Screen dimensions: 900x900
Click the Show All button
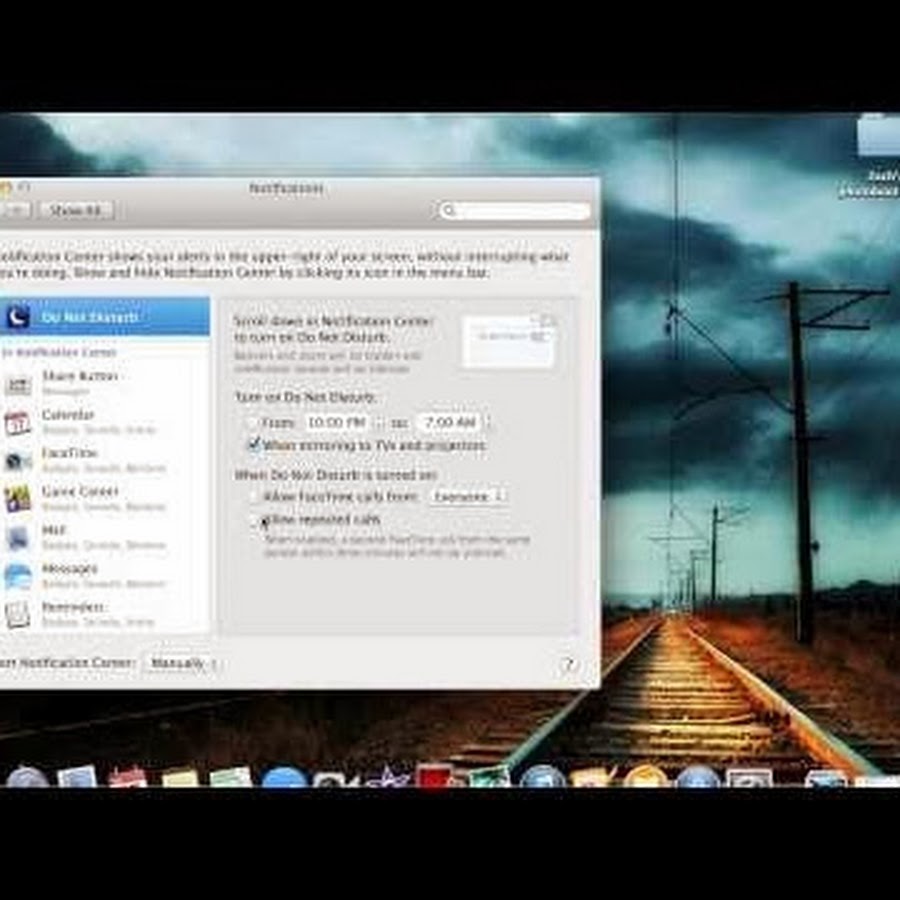click(76, 210)
